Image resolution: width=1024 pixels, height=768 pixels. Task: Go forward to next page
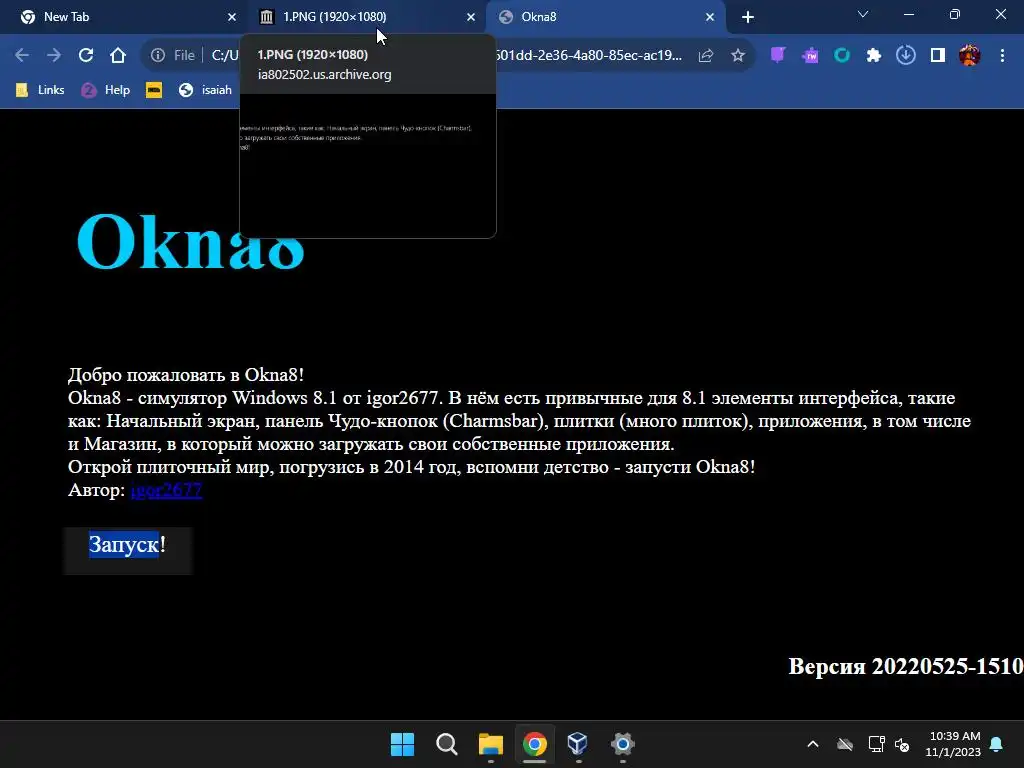point(54,56)
